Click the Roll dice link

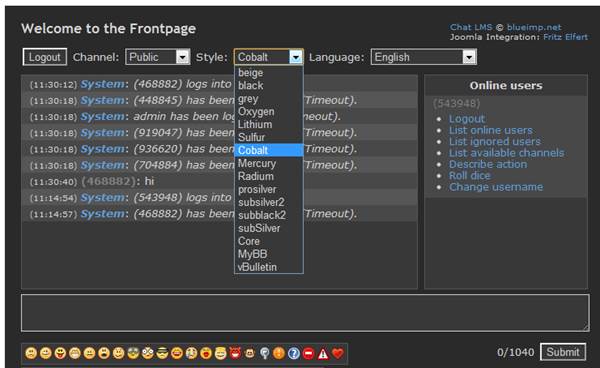470,176
